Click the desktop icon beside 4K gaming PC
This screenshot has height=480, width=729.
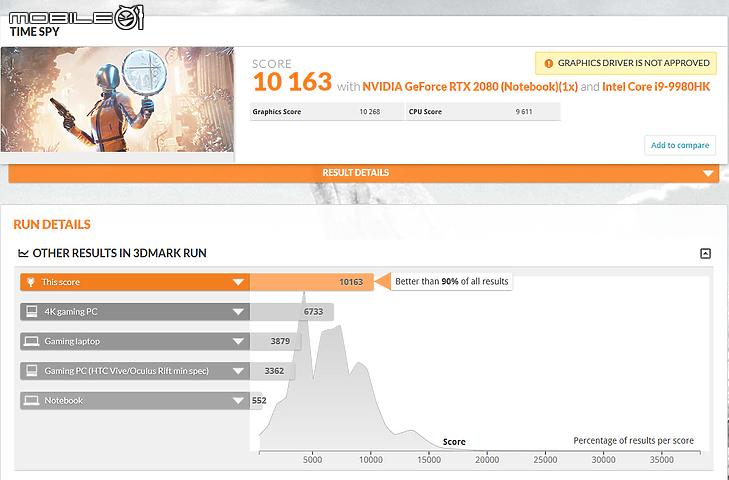32,312
